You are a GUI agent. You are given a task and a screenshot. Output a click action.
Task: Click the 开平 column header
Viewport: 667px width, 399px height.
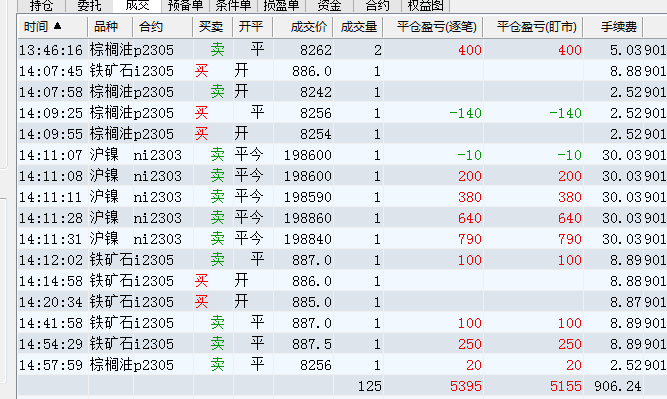click(253, 27)
